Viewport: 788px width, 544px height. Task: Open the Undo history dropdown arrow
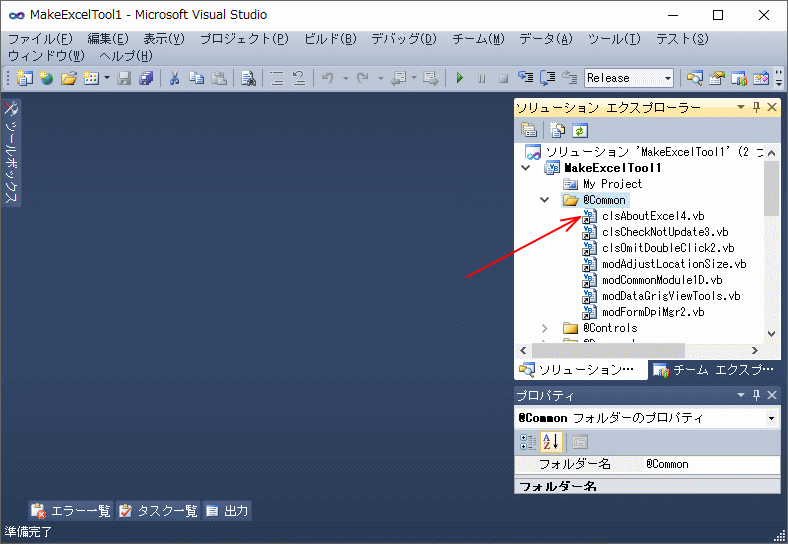345,78
